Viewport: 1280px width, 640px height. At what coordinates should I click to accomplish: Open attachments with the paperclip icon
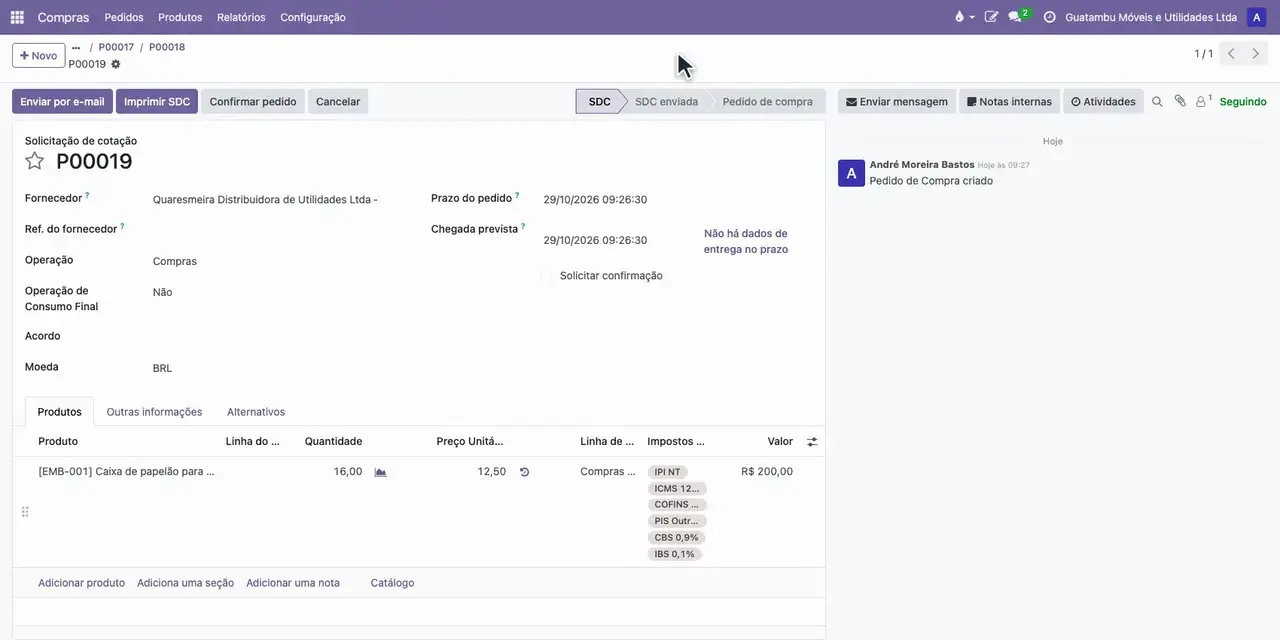point(1180,101)
